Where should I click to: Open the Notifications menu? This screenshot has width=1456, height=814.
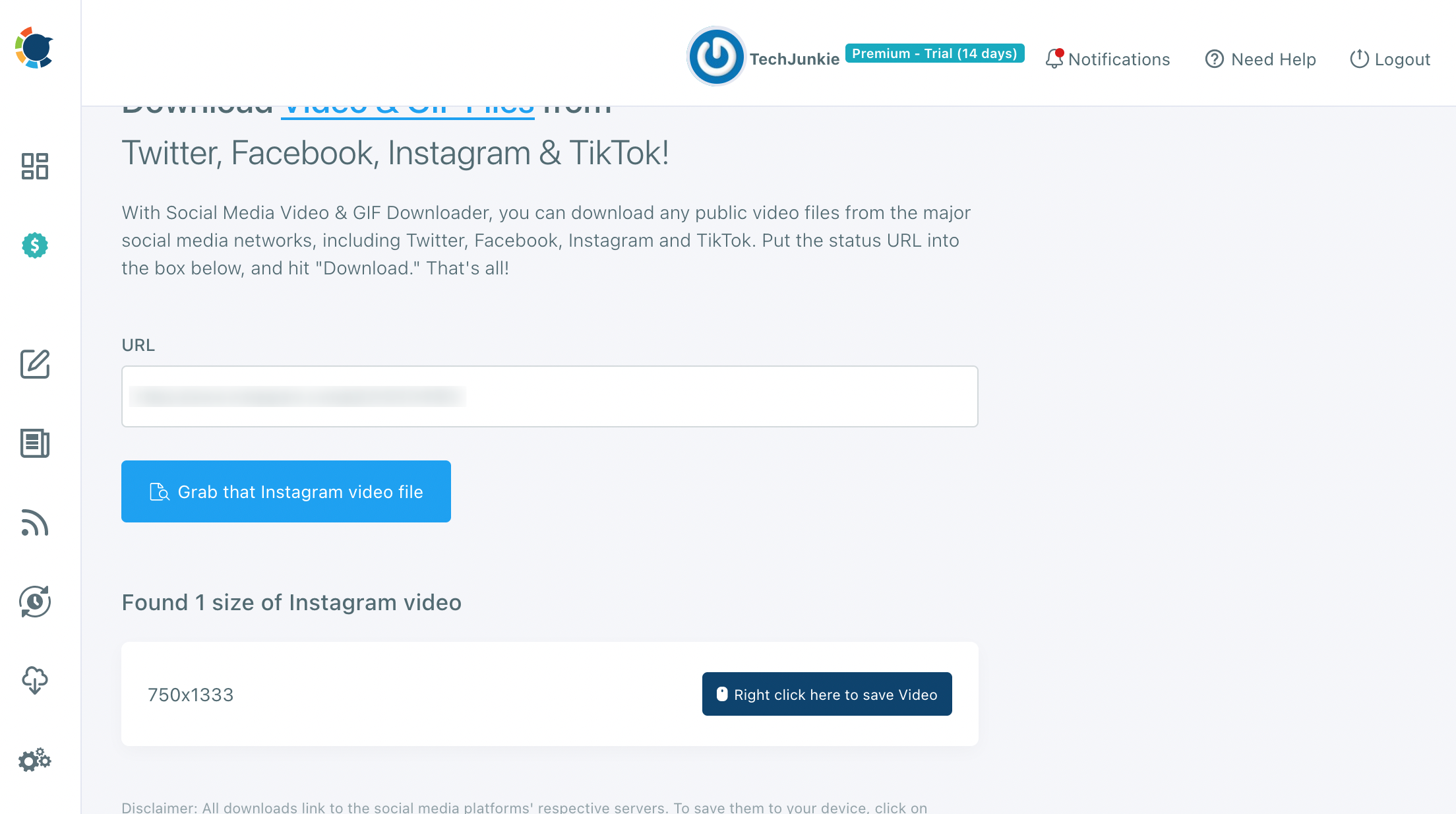pos(1118,59)
